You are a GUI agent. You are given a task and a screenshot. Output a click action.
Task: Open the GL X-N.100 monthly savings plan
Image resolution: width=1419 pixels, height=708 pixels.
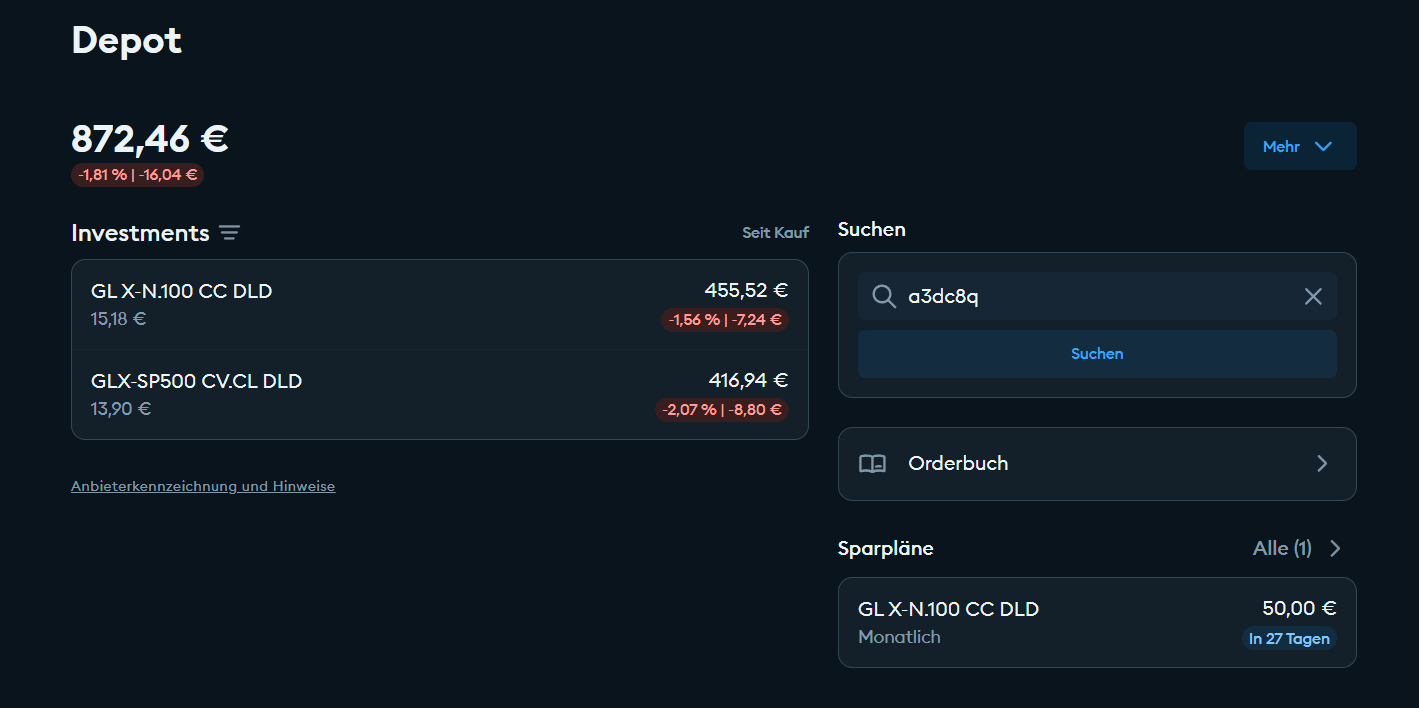pyautogui.click(x=1096, y=622)
